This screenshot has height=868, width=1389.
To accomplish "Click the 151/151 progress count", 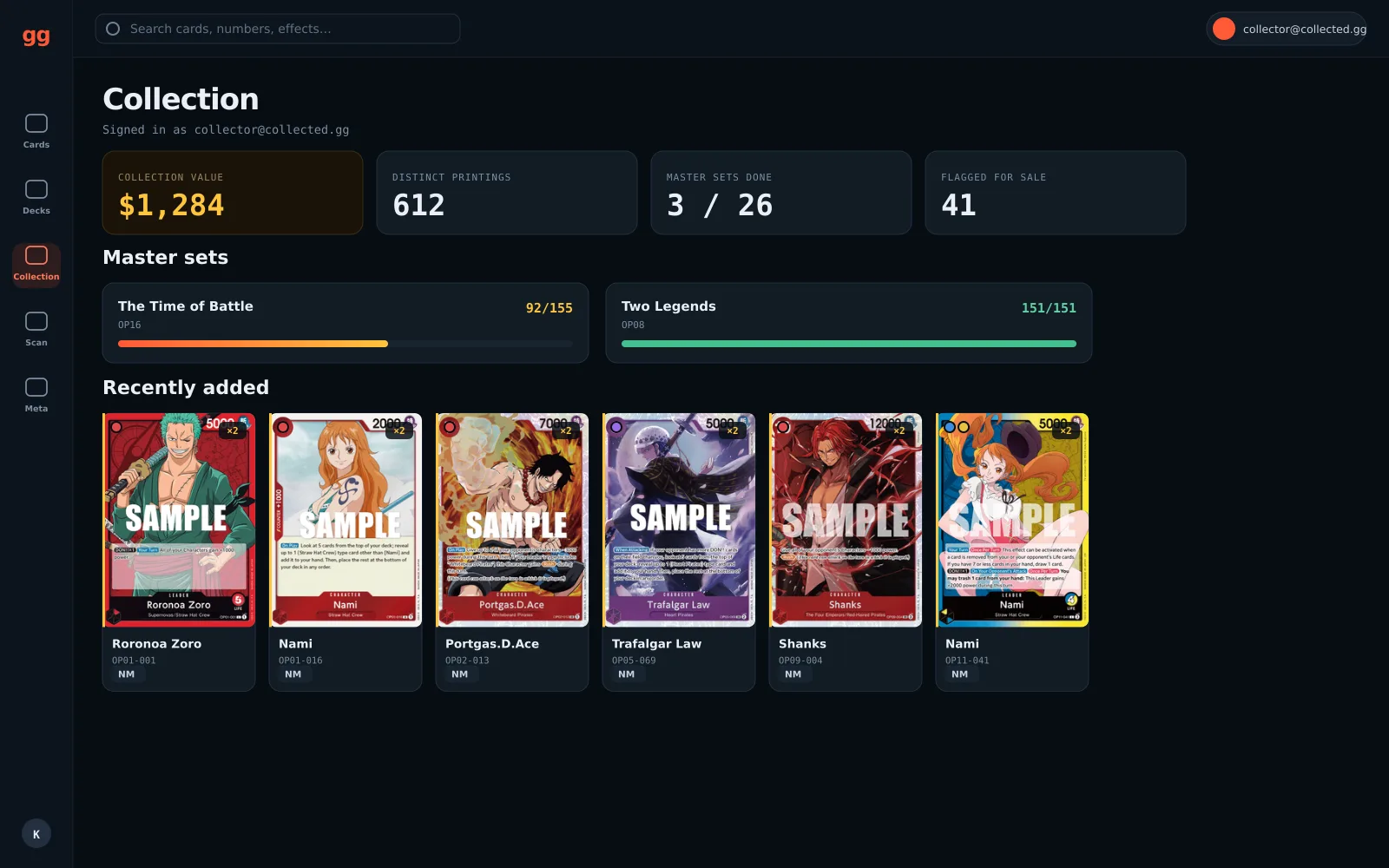I will pyautogui.click(x=1050, y=308).
